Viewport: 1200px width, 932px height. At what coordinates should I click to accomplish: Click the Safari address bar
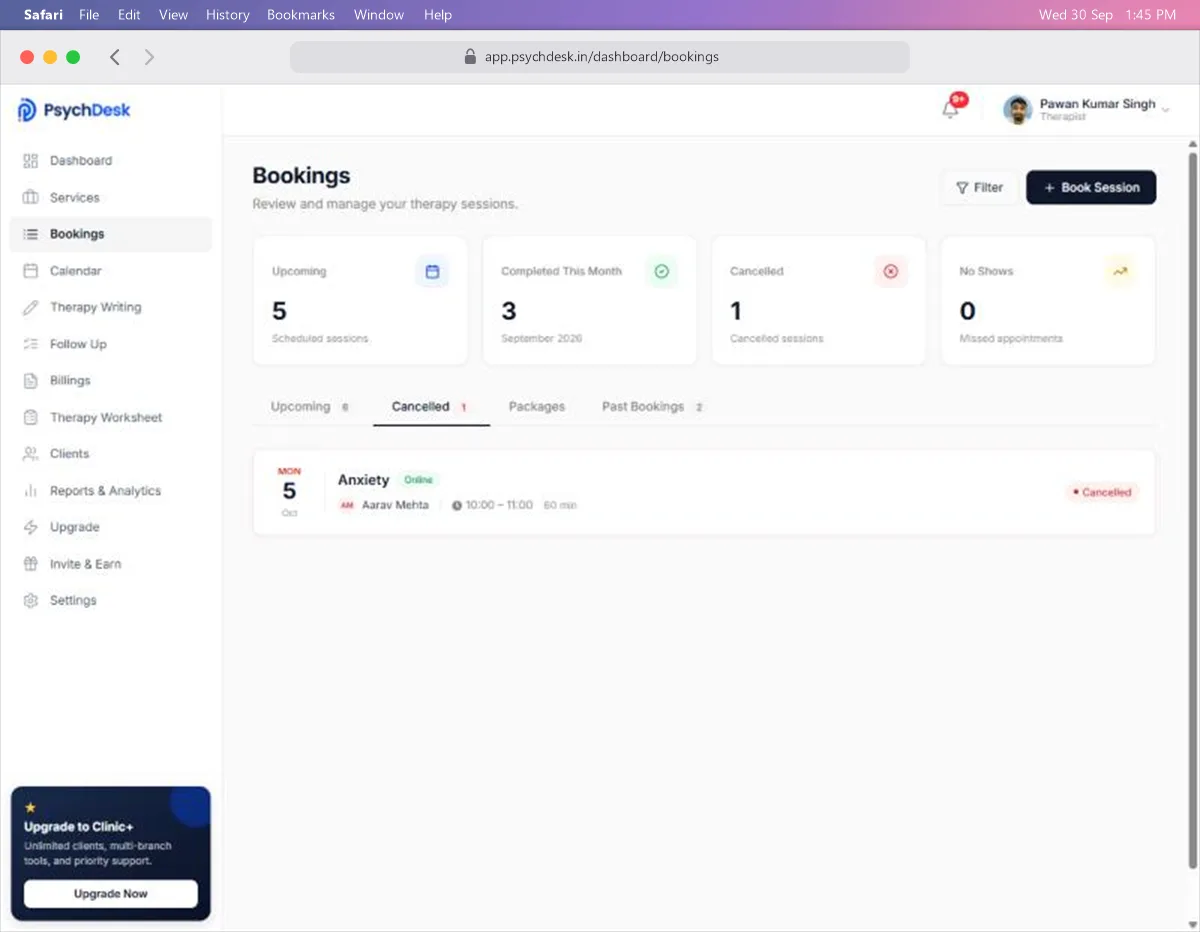(x=600, y=57)
